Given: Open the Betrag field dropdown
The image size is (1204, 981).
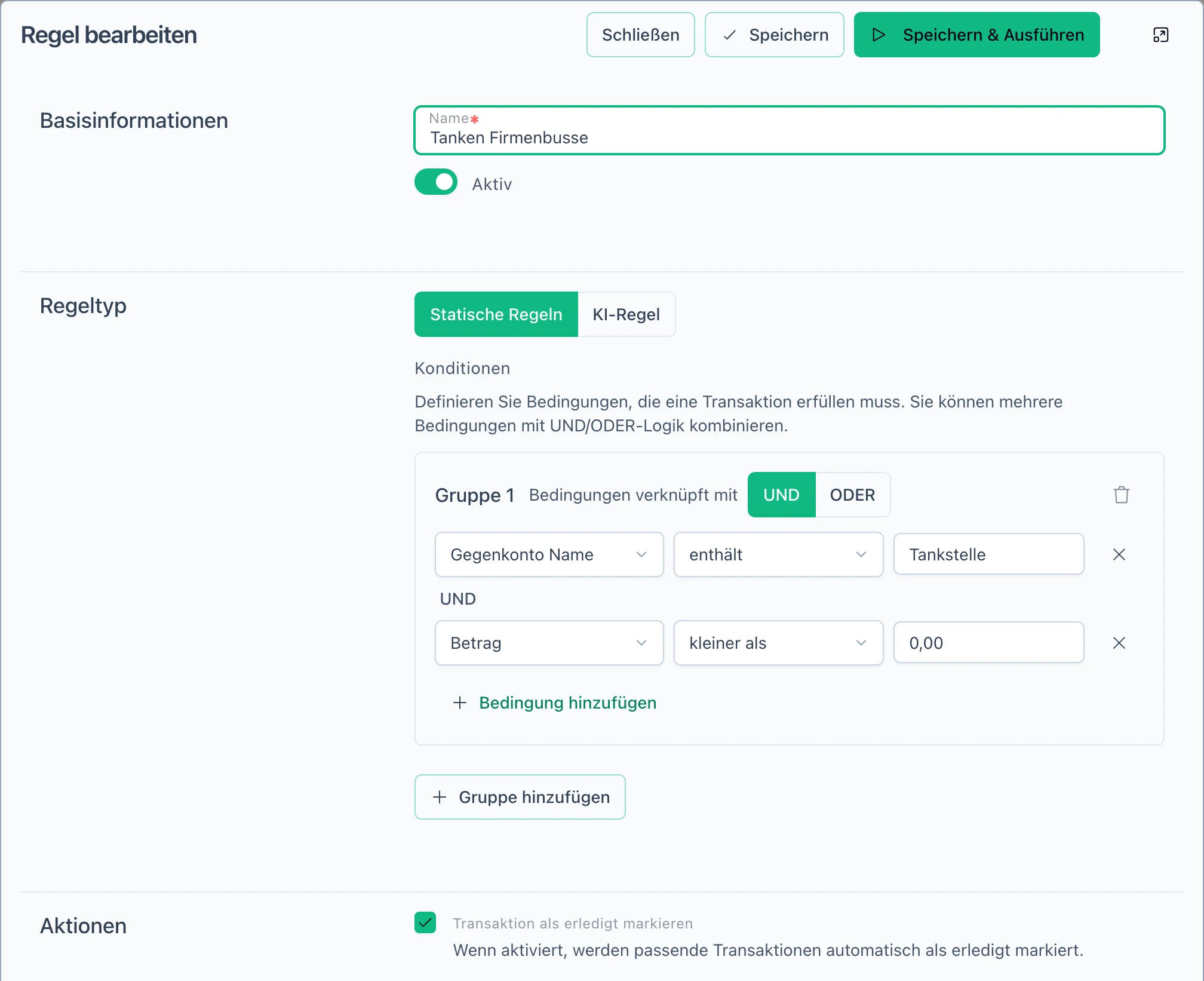Looking at the screenshot, I should click(549, 643).
